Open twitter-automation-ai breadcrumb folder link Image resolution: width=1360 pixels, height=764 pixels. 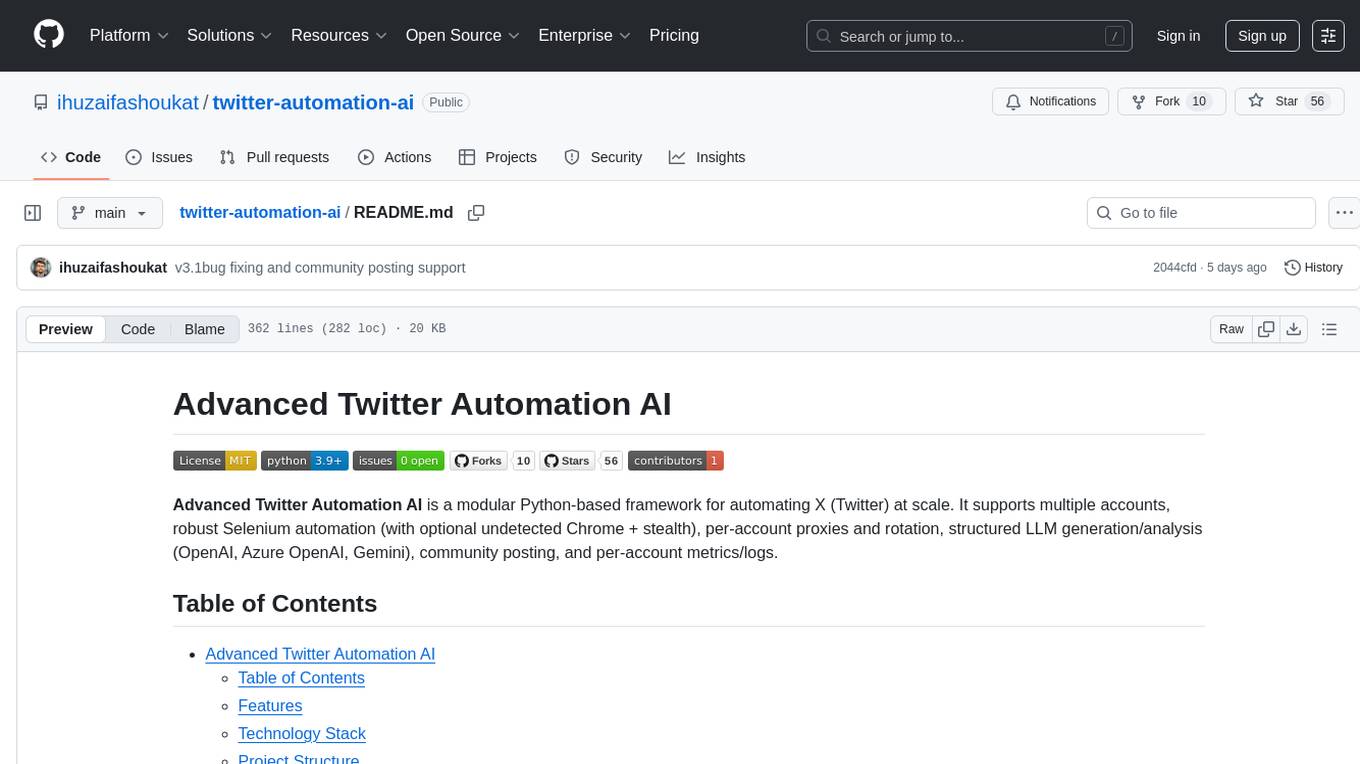click(260, 212)
